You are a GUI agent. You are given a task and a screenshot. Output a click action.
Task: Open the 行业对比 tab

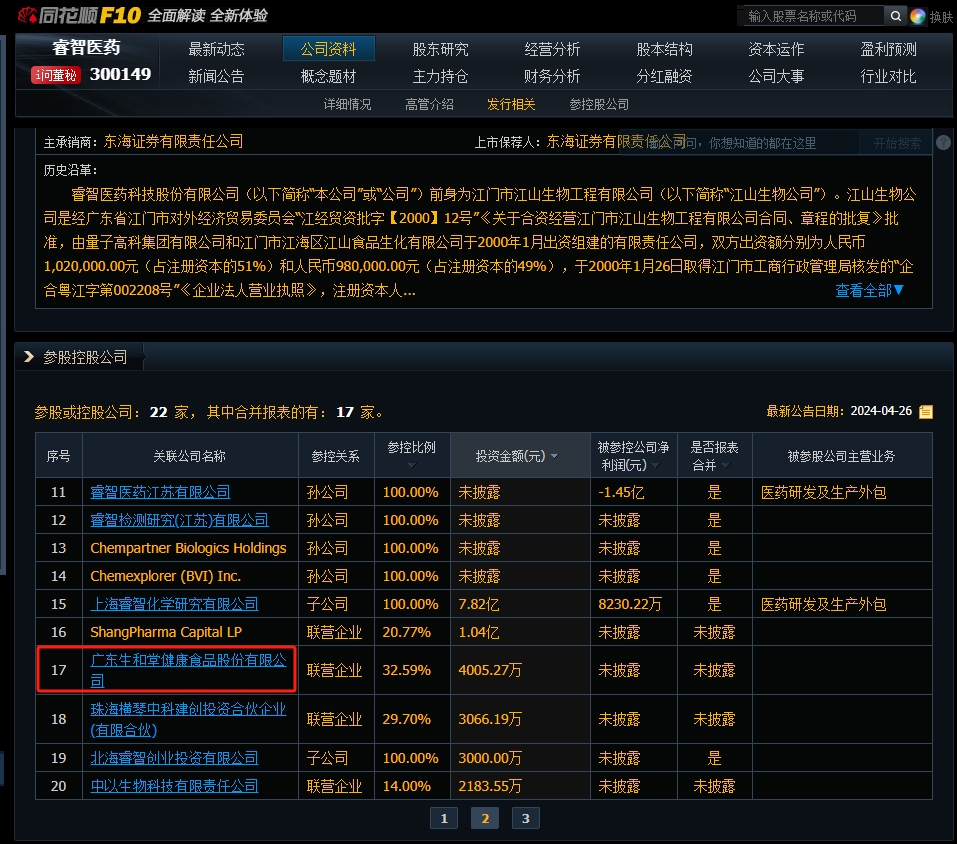pos(888,76)
